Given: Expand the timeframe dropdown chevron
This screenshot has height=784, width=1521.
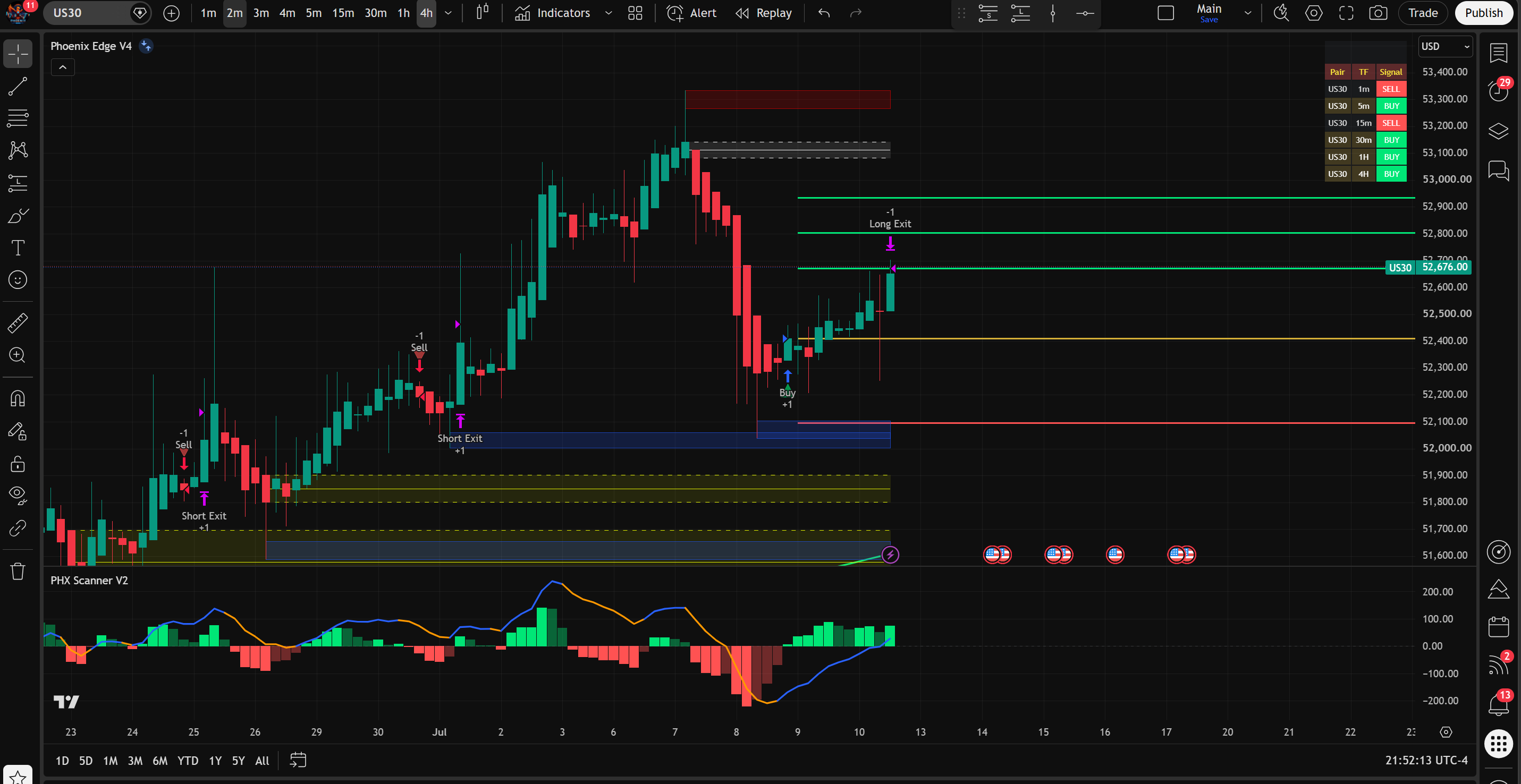Looking at the screenshot, I should (x=448, y=13).
